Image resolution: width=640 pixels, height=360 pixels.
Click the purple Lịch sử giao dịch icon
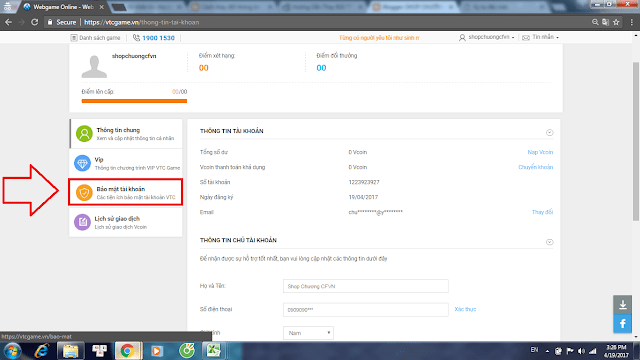pos(82,222)
